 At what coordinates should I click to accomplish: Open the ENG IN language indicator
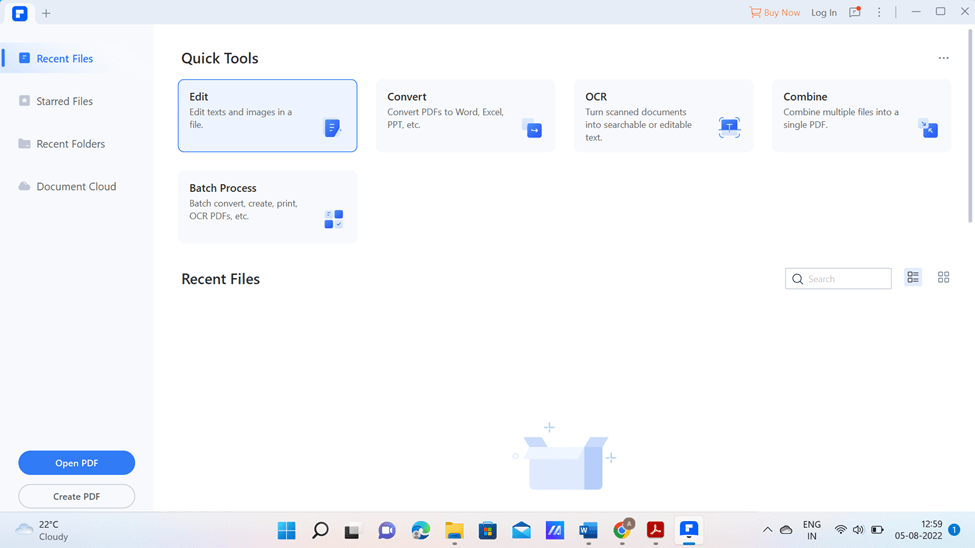point(811,530)
